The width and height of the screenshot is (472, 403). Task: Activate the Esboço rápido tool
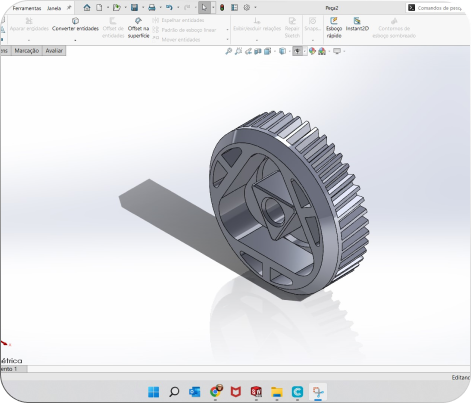click(x=334, y=28)
